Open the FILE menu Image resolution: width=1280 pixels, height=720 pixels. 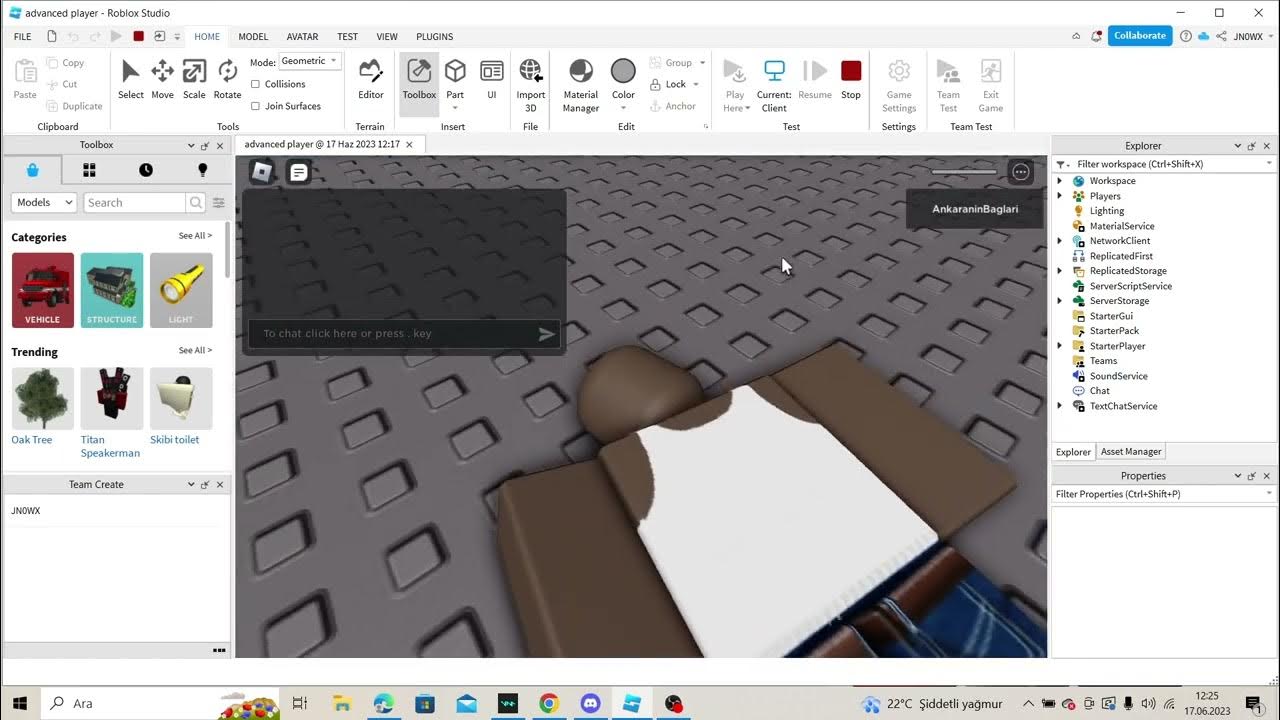(22, 37)
